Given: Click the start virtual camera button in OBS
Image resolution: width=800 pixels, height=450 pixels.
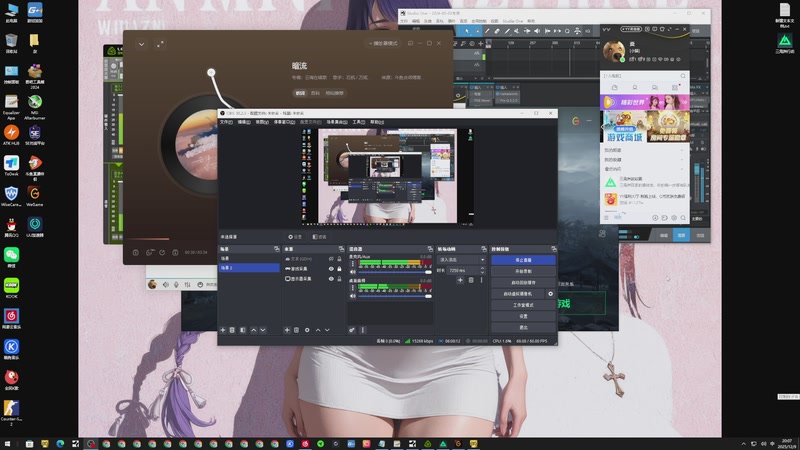Looking at the screenshot, I should point(518,294).
